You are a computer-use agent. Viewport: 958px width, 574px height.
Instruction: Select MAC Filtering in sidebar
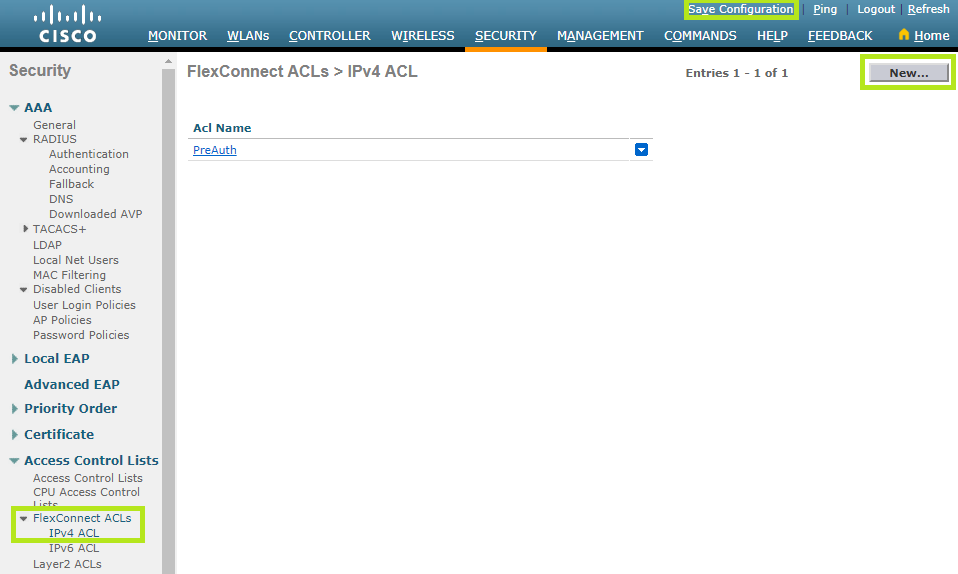69,275
